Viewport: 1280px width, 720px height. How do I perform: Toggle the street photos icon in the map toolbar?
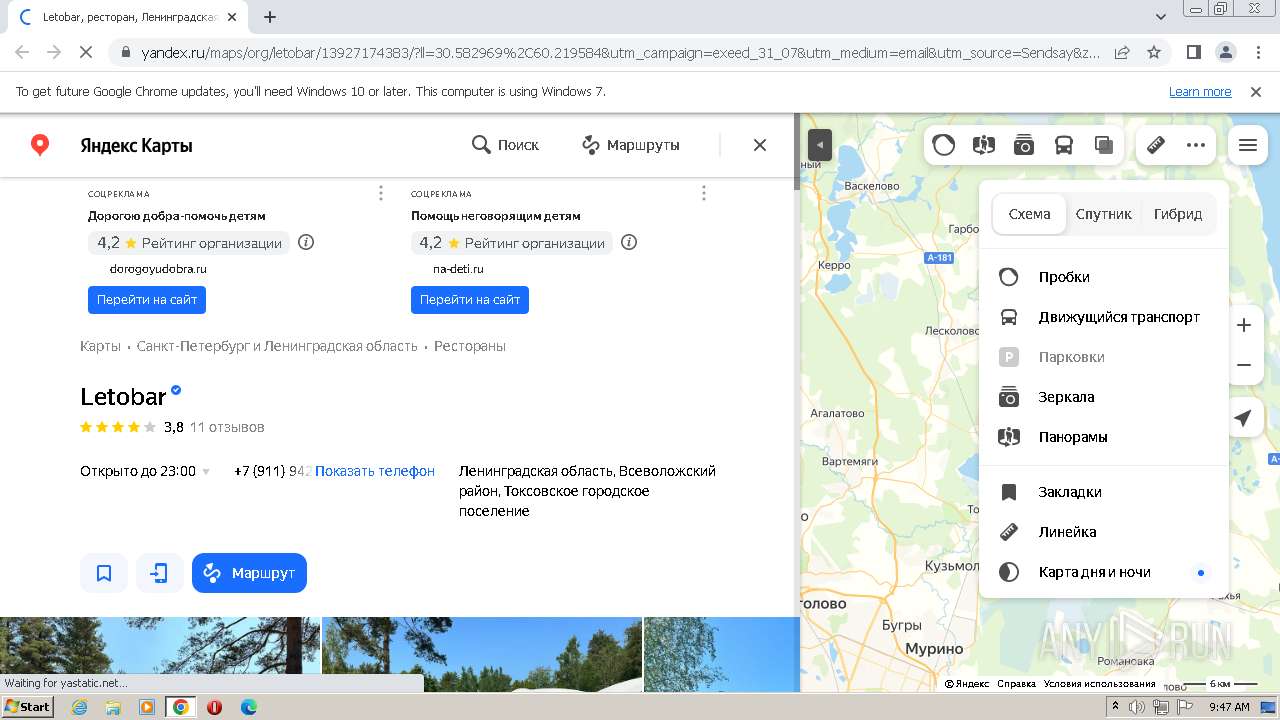[x=1024, y=145]
